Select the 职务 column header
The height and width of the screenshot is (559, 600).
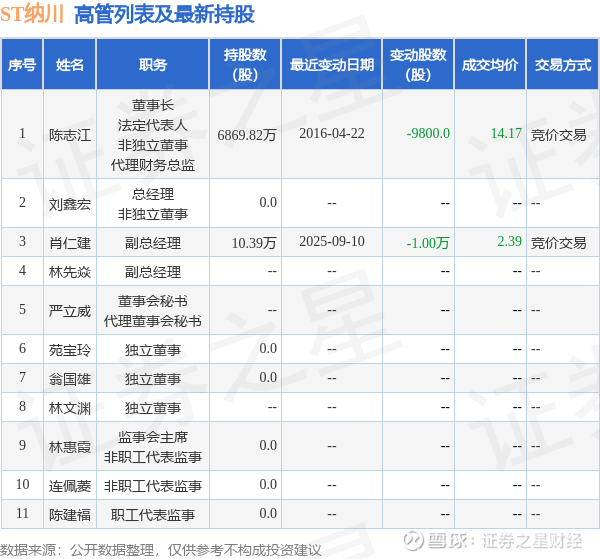pos(153,65)
